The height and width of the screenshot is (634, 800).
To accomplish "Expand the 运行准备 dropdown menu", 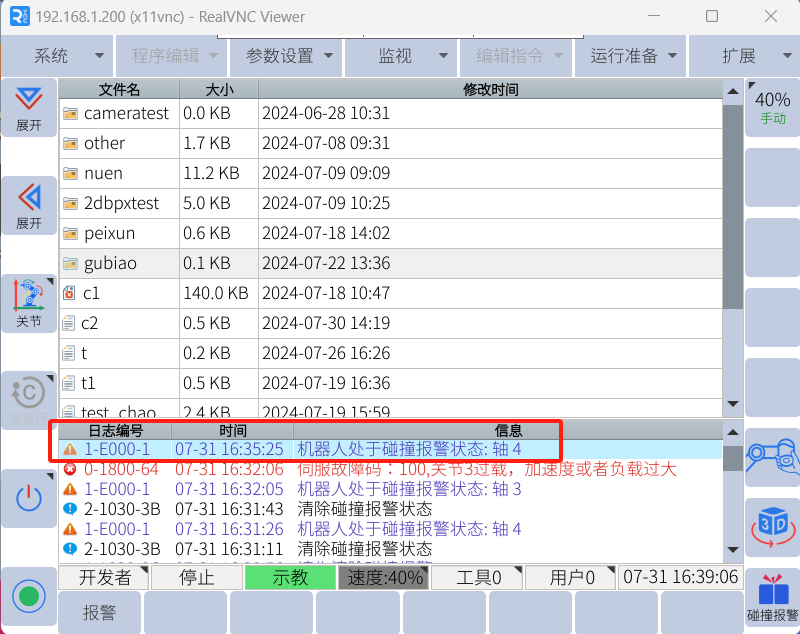I will (632, 56).
